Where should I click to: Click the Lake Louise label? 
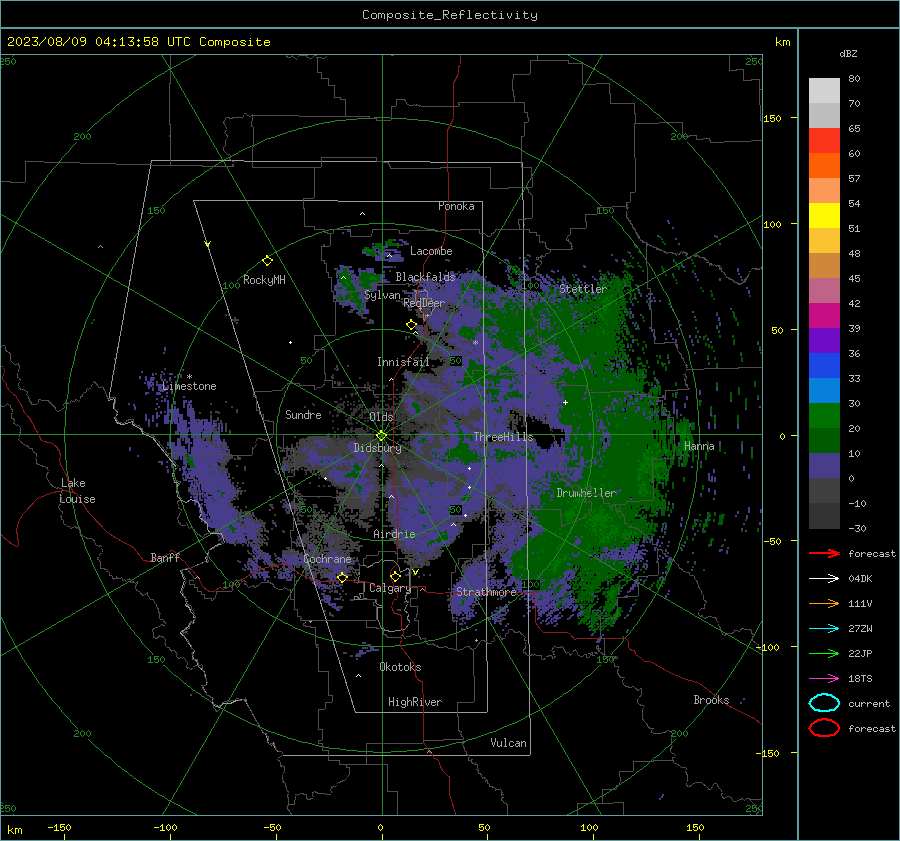[77, 491]
